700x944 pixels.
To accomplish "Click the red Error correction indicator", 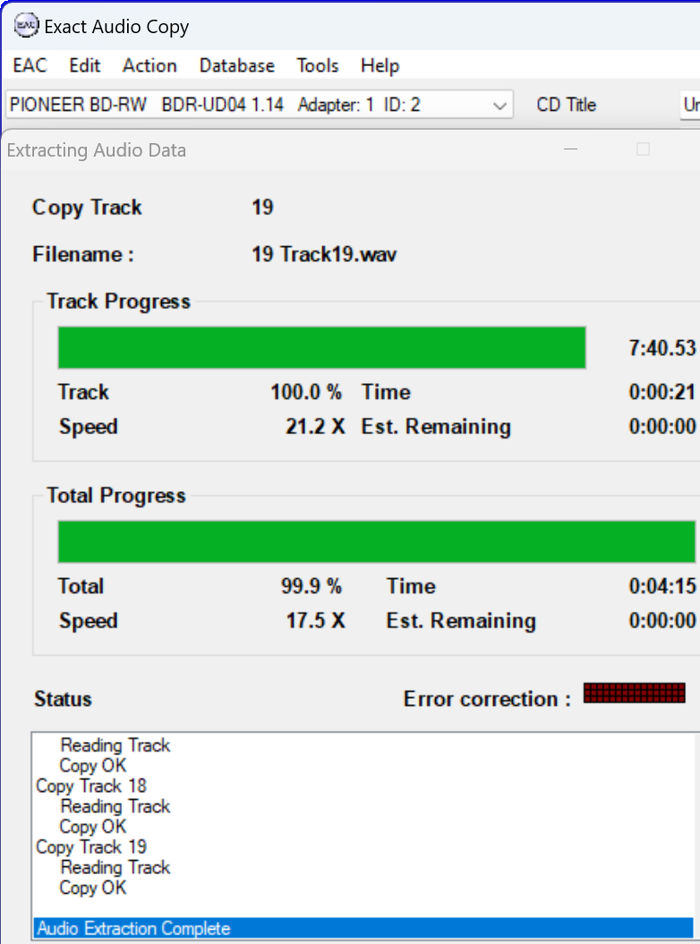I will [x=634, y=693].
